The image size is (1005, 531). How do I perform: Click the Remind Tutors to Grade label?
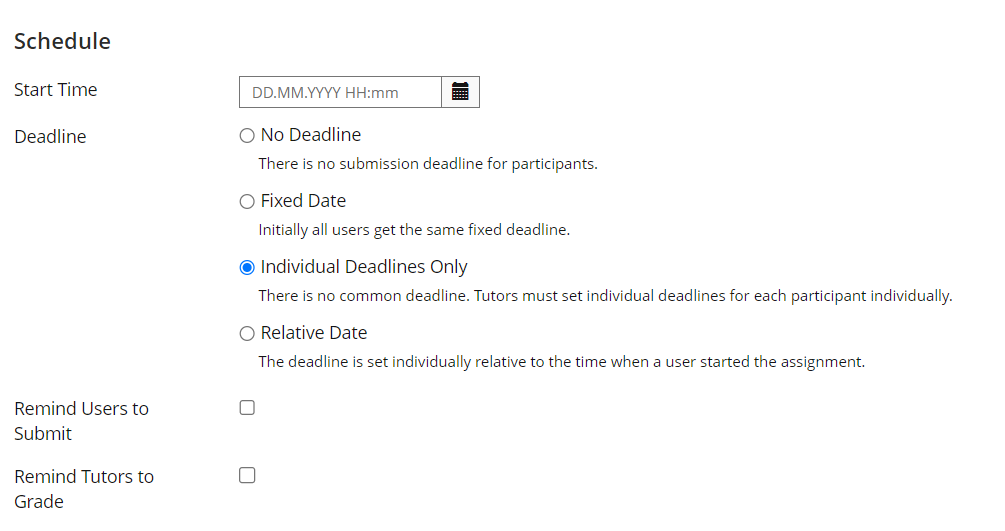tap(84, 489)
